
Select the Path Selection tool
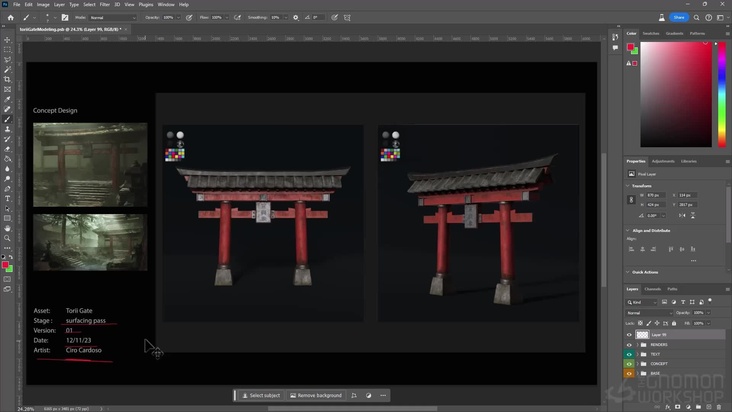7,209
